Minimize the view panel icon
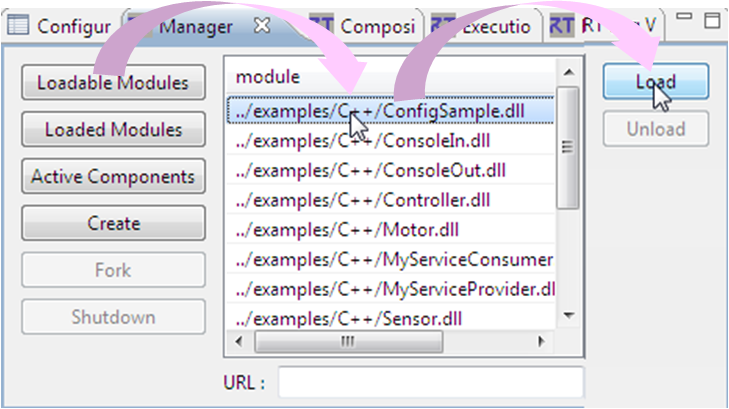Screen dimensions: 729x409 [684, 17]
